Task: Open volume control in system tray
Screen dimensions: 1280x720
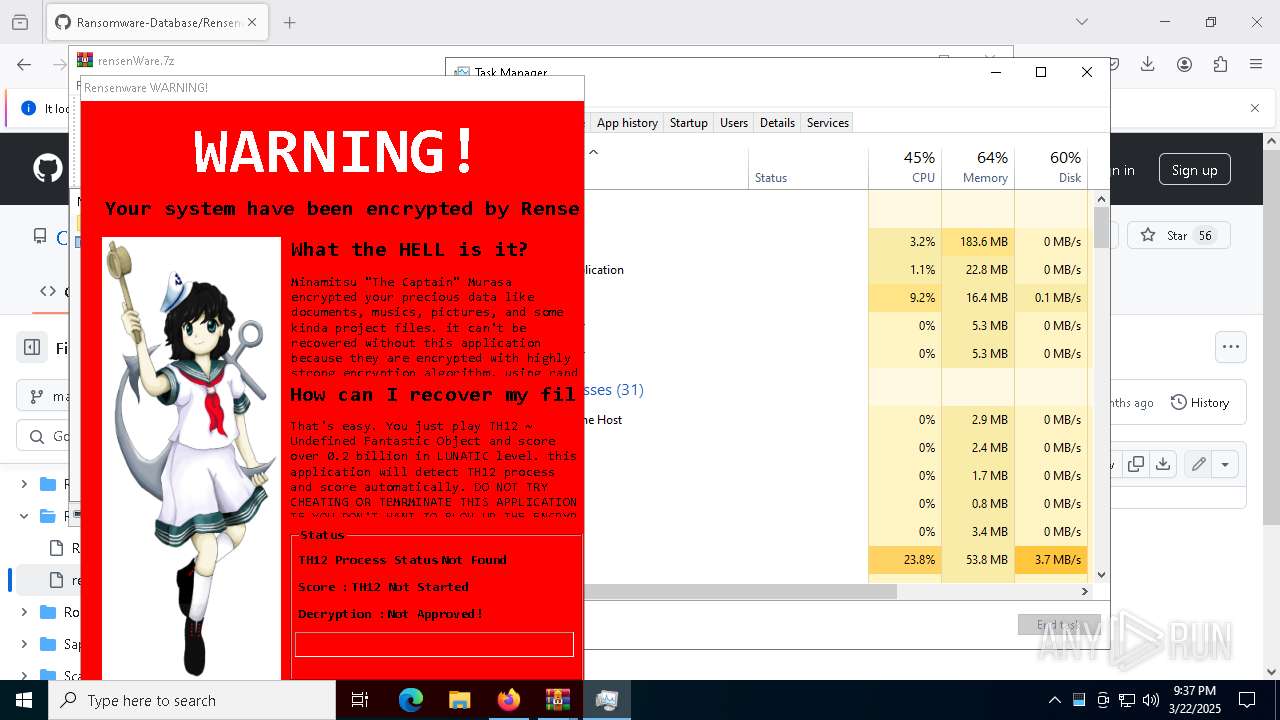Action: [1151, 700]
